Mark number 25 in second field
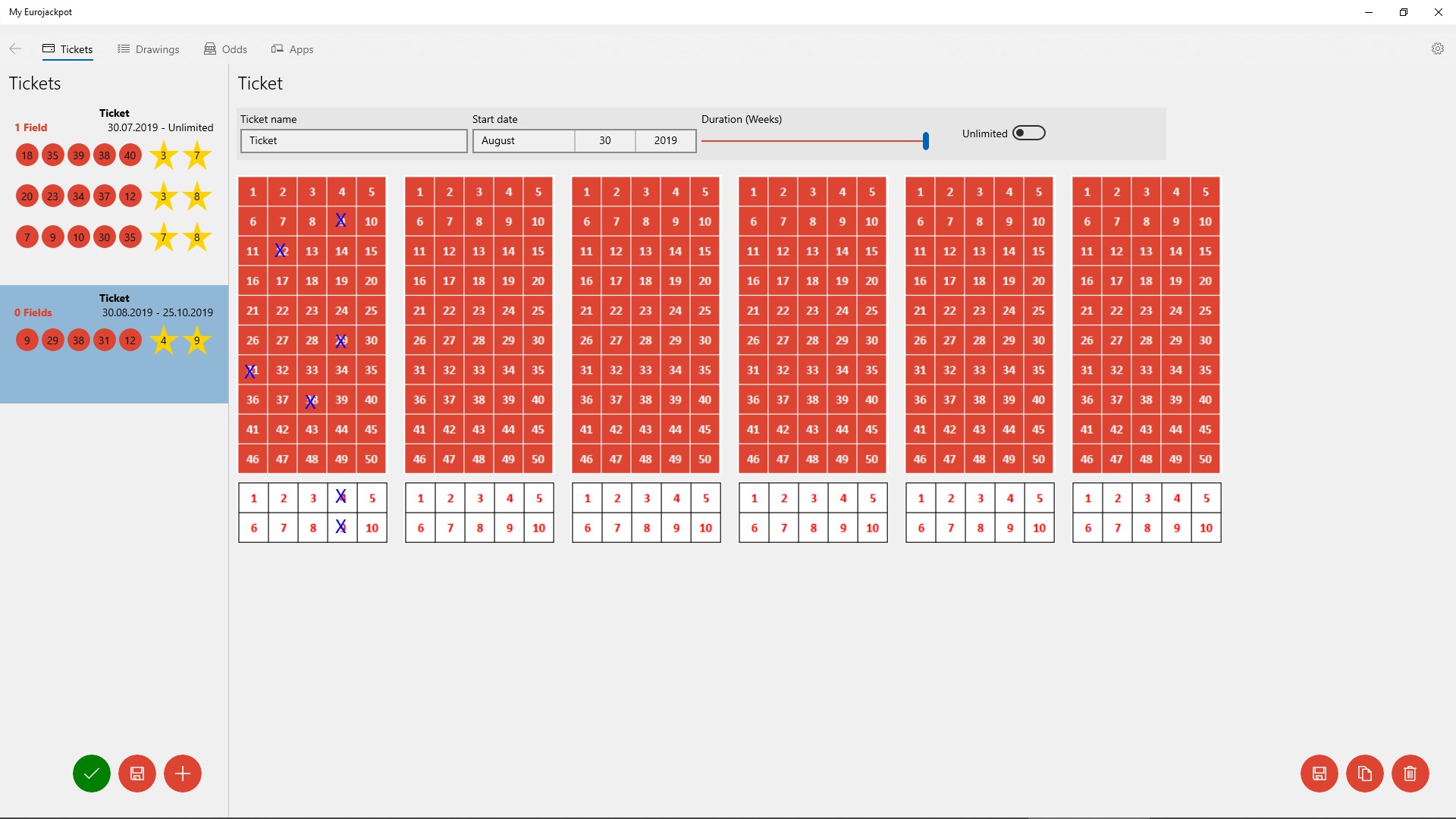The width and height of the screenshot is (1456, 819). pos(538,310)
